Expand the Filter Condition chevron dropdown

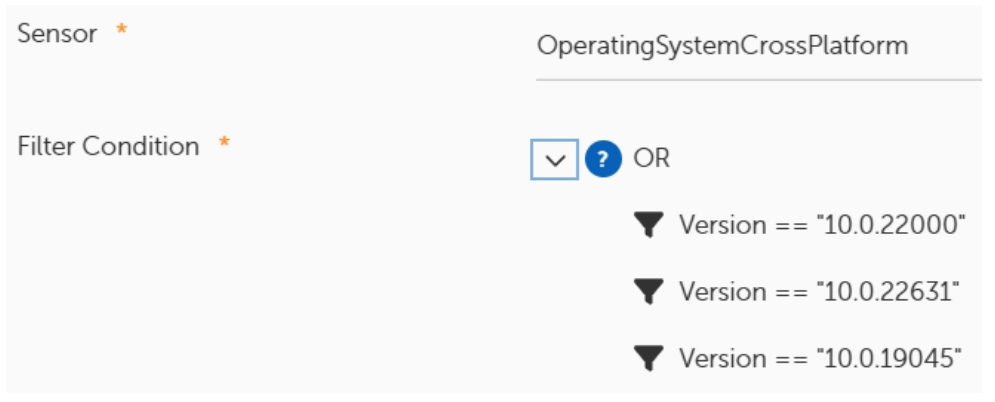click(x=554, y=160)
